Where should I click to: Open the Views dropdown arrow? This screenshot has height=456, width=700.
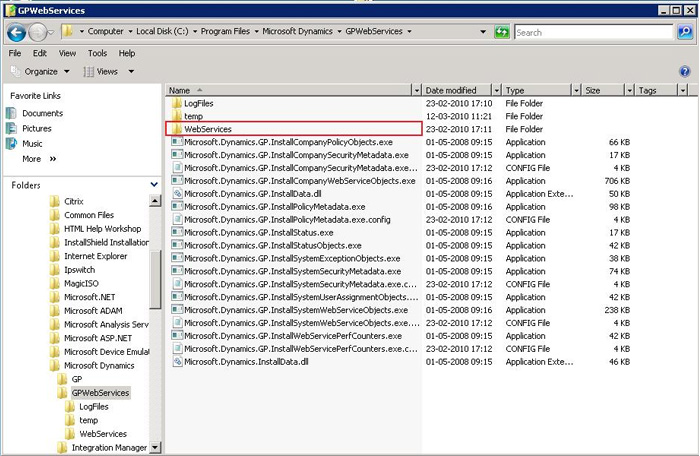(131, 71)
